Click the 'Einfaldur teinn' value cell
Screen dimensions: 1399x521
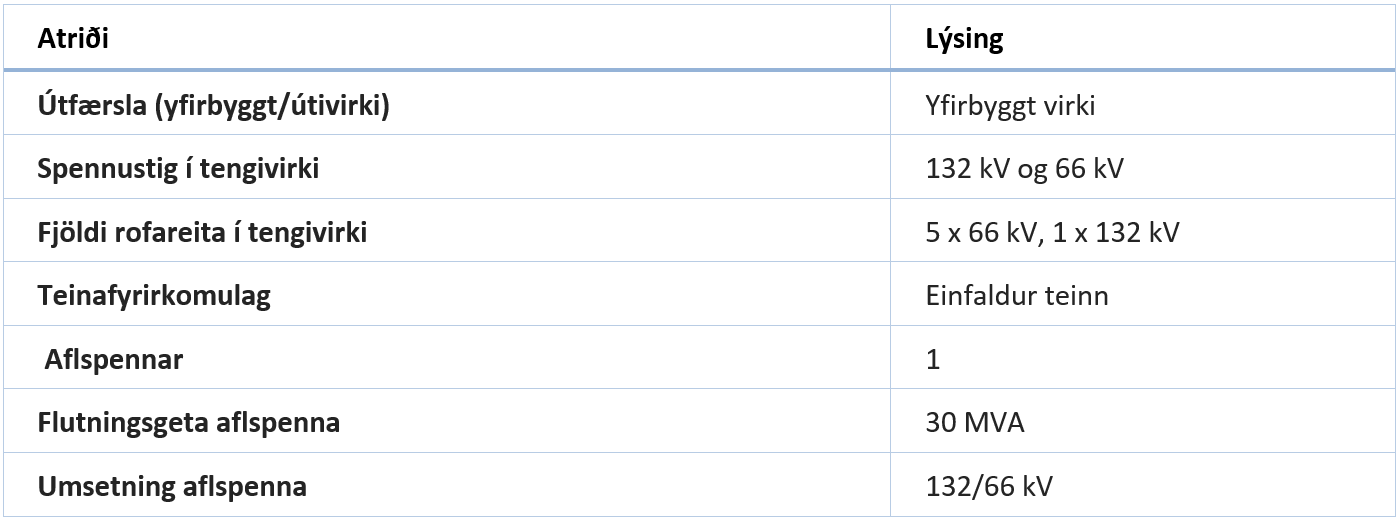pos(1017,296)
